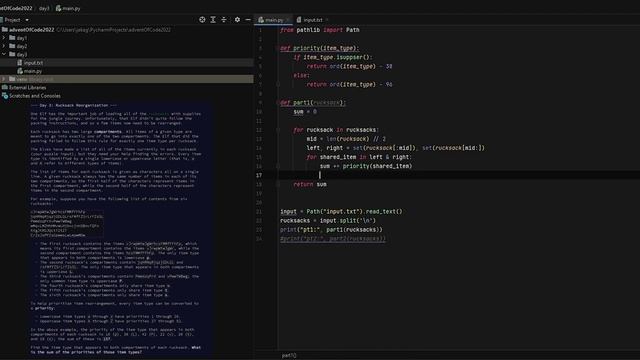Click the main.py file icon in tree

click(x=20, y=71)
